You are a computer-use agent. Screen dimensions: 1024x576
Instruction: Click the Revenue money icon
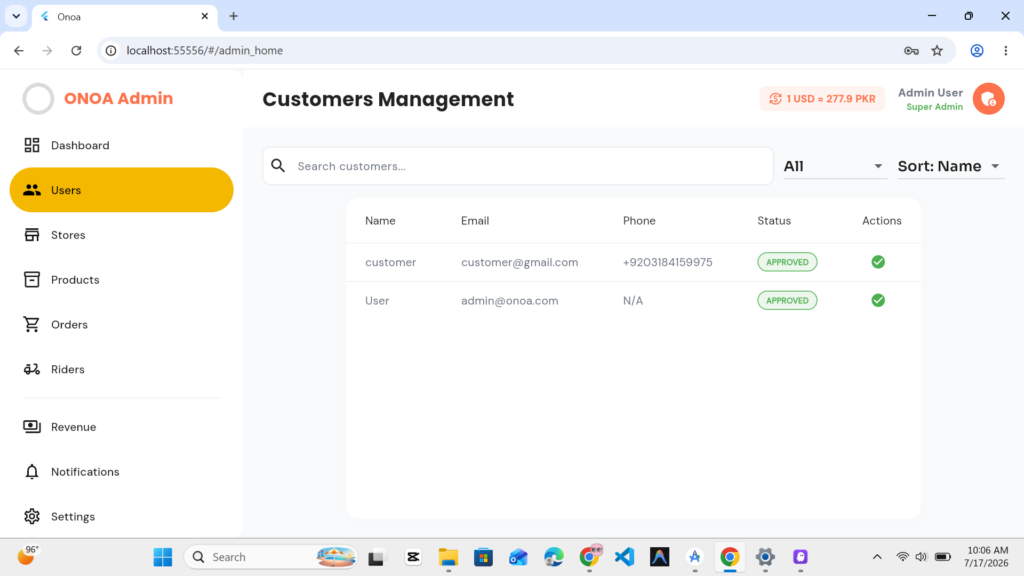click(31, 427)
